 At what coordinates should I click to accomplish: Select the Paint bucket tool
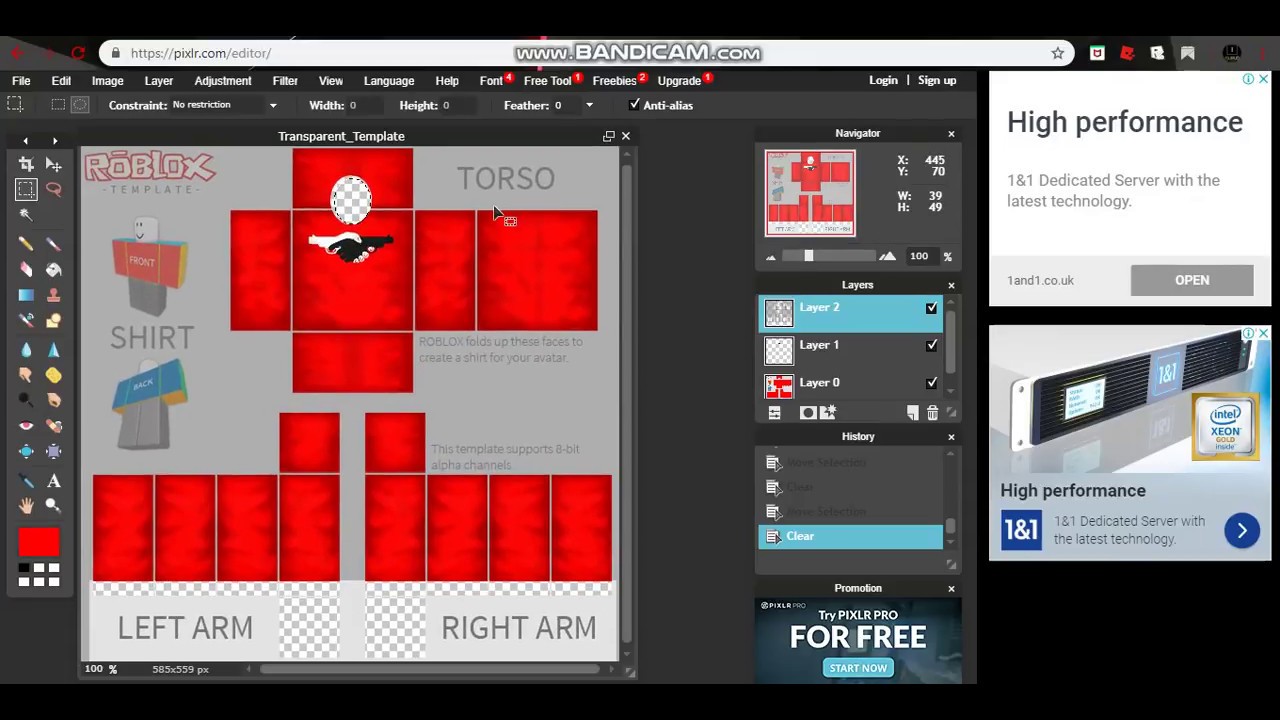[x=54, y=269]
